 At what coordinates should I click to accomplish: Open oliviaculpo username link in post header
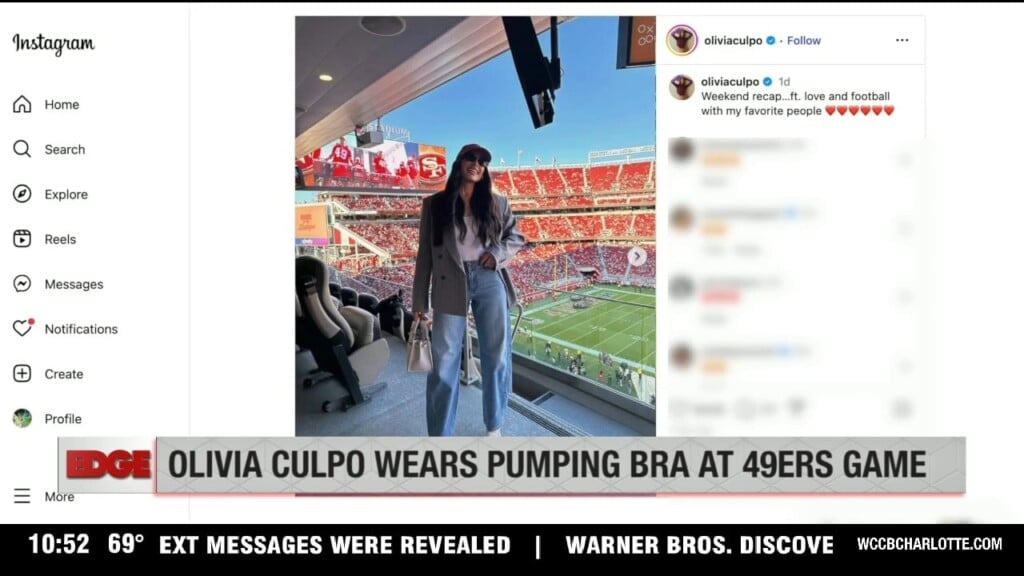pos(733,40)
